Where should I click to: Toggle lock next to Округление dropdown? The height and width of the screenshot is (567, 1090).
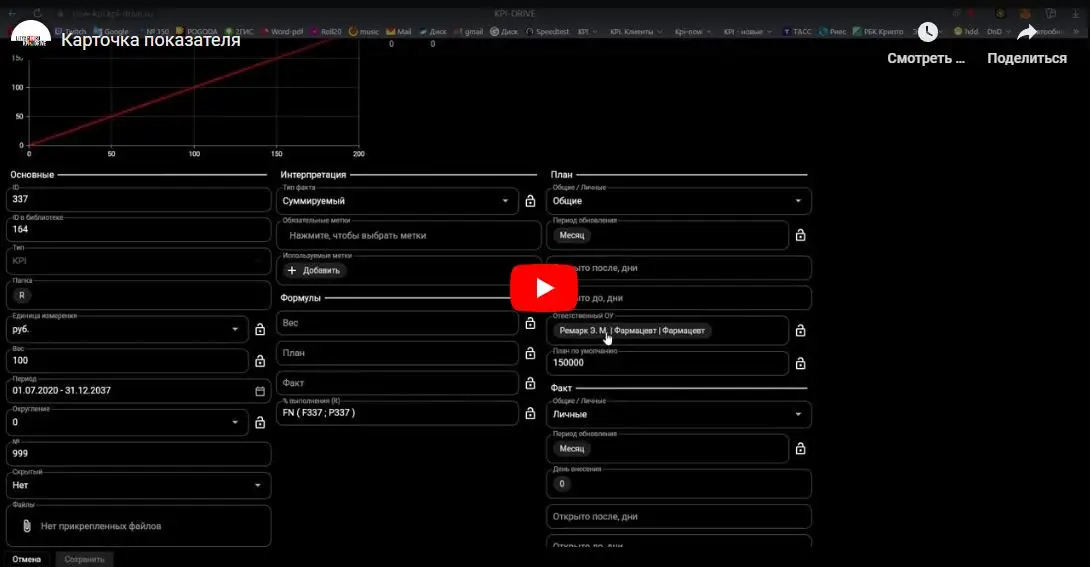click(260, 422)
